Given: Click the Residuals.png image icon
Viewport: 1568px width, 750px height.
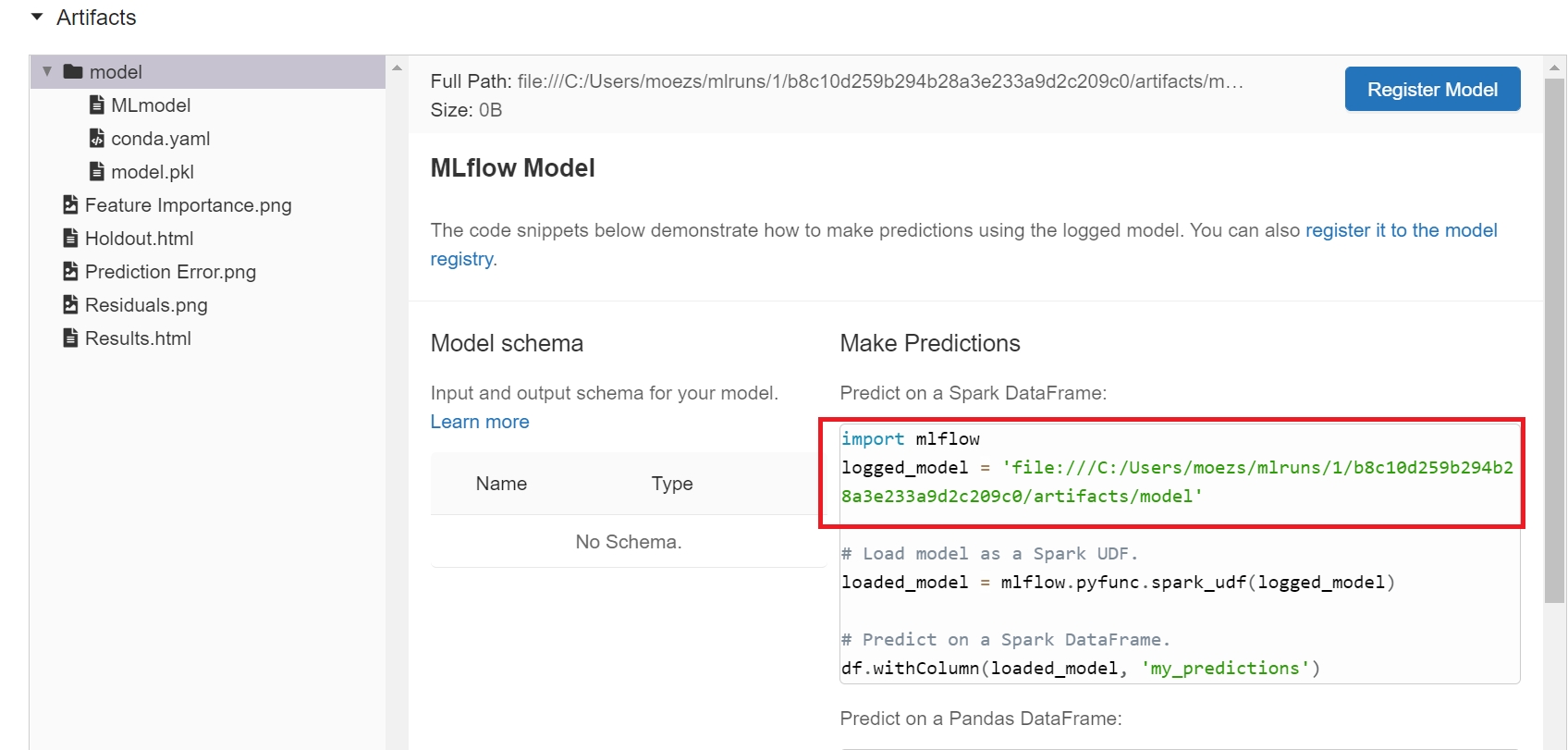Looking at the screenshot, I should tap(70, 305).
